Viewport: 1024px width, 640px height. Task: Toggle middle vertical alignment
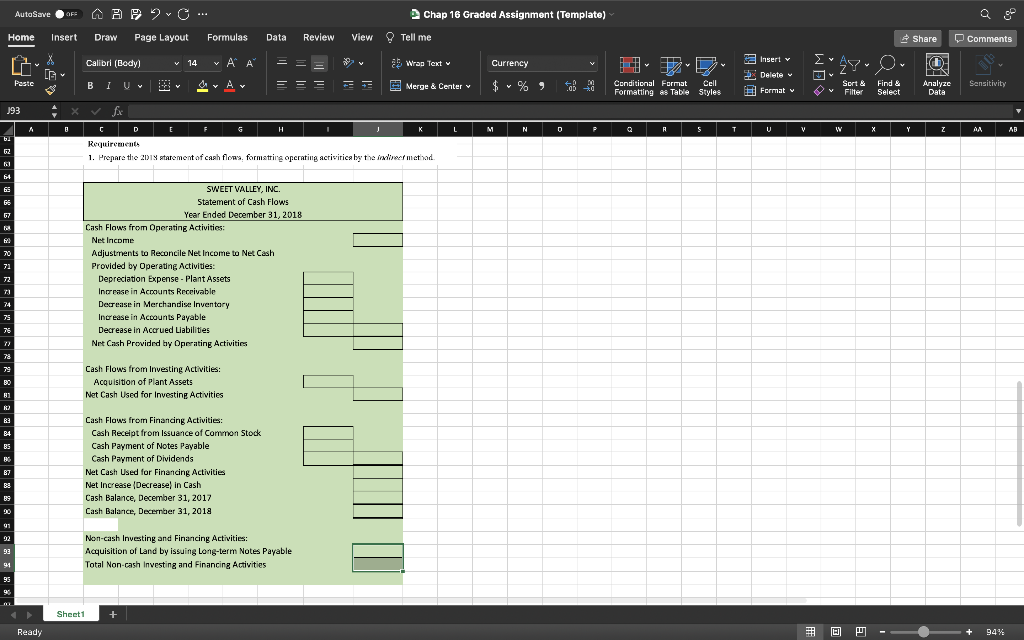point(300,63)
